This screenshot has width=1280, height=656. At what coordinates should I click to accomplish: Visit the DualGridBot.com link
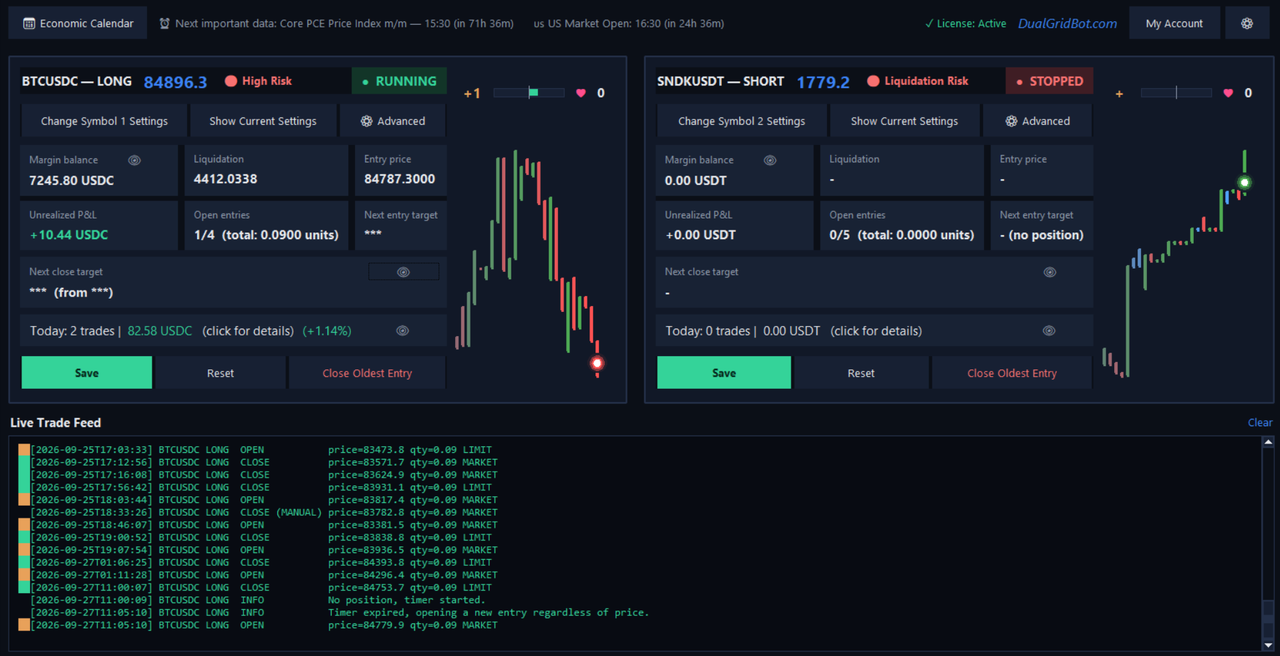coord(1067,23)
